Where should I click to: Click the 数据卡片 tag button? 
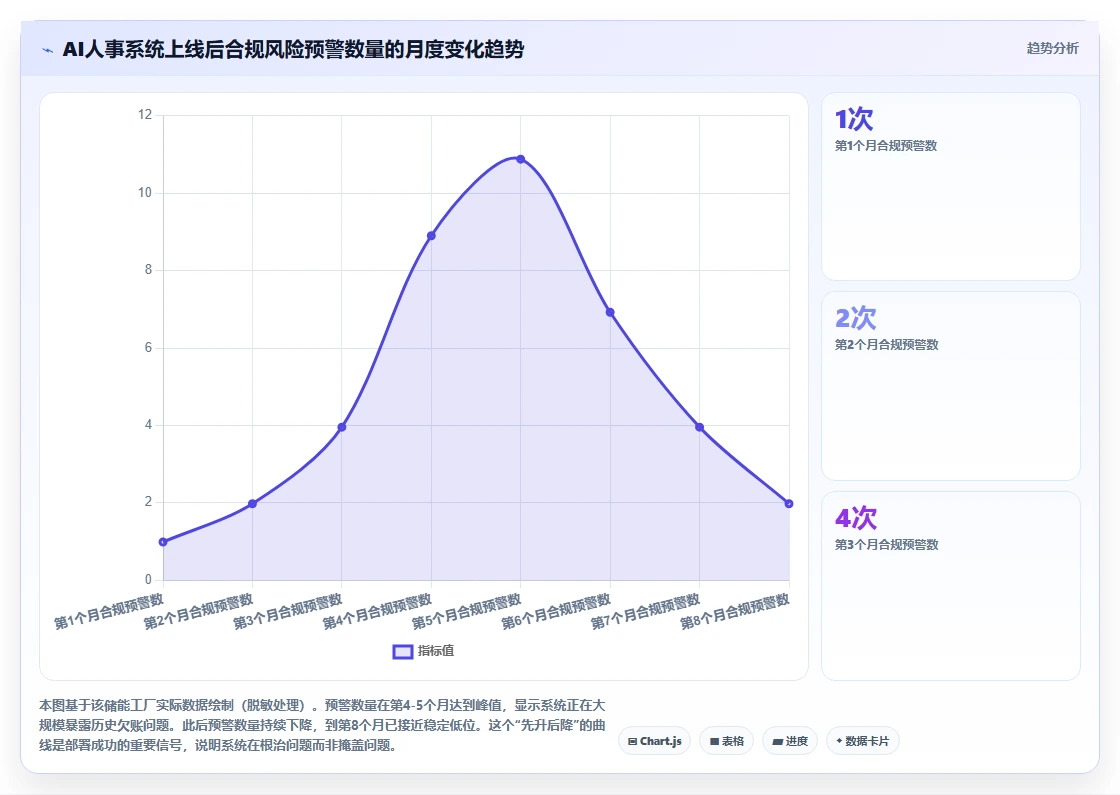coord(862,741)
